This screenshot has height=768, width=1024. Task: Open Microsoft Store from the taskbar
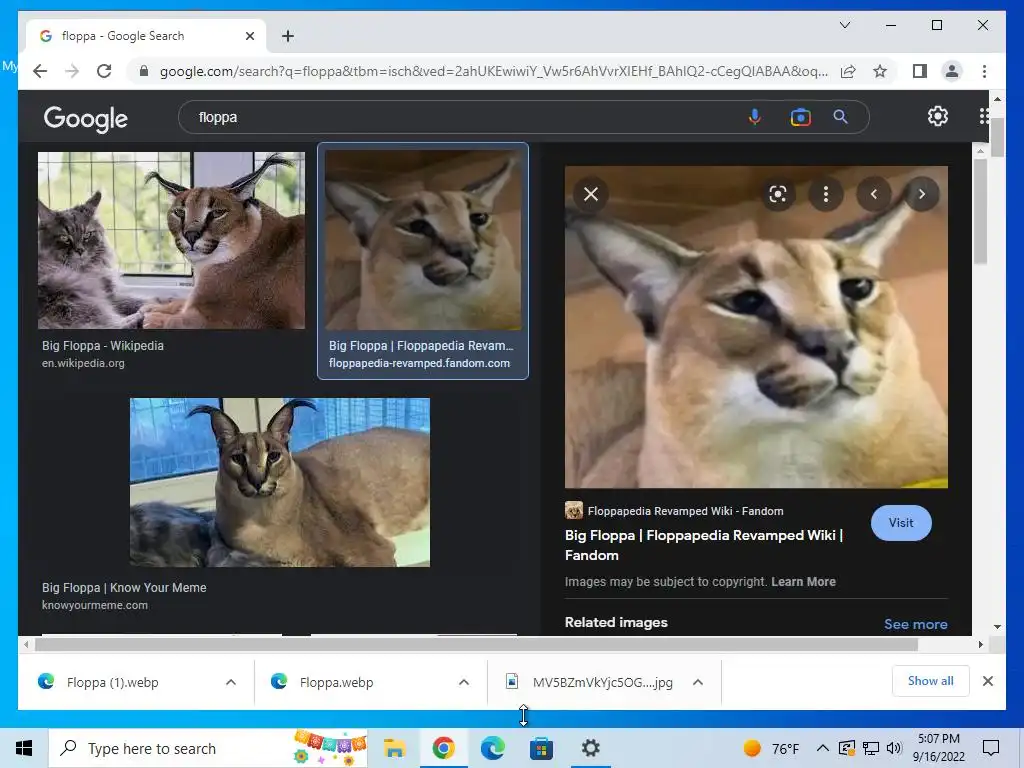(541, 748)
